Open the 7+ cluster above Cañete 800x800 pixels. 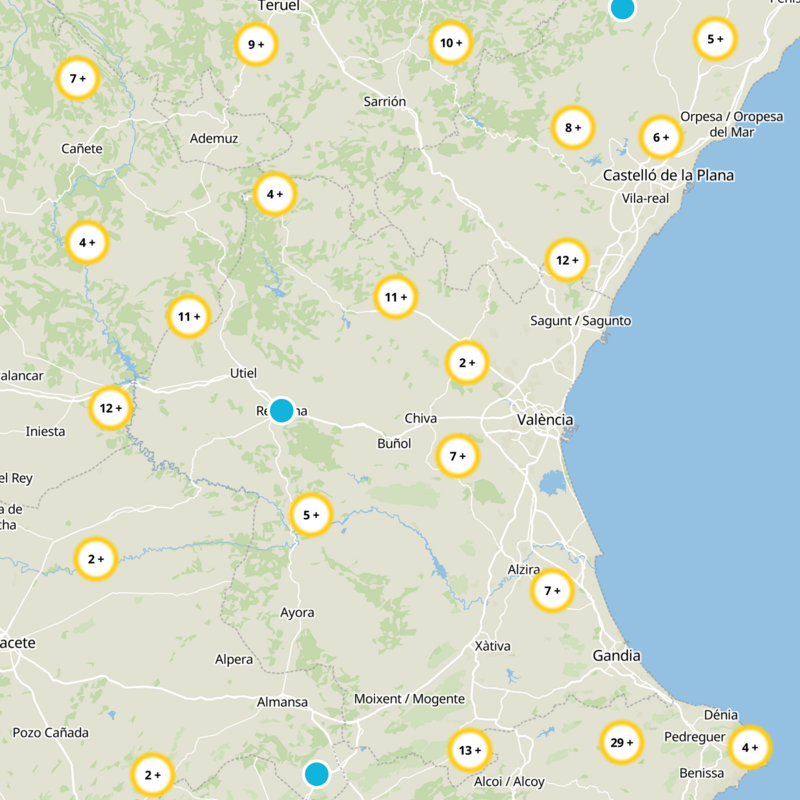click(78, 79)
